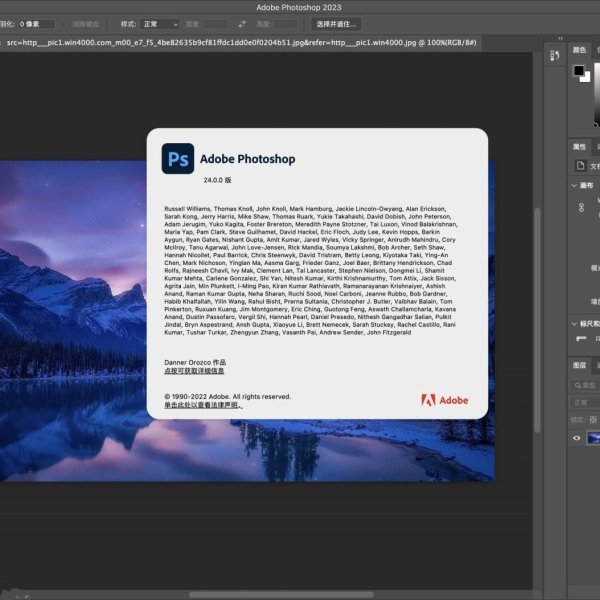Image resolution: width=600 pixels, height=600 pixels.
Task: Open the History panel icon in the collapsed dock
Action: pyautogui.click(x=555, y=56)
